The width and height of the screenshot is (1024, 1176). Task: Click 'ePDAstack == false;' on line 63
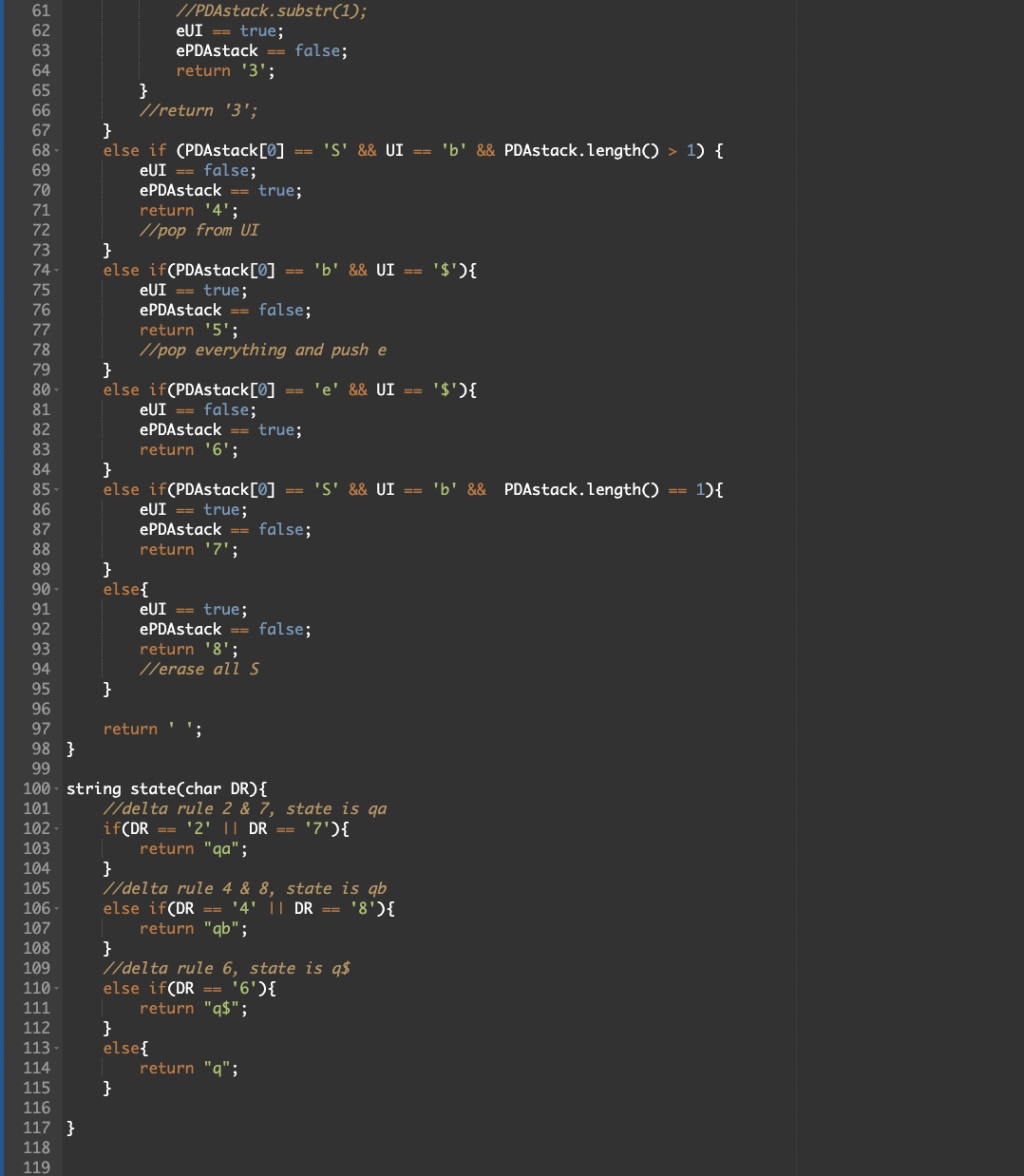coord(262,50)
